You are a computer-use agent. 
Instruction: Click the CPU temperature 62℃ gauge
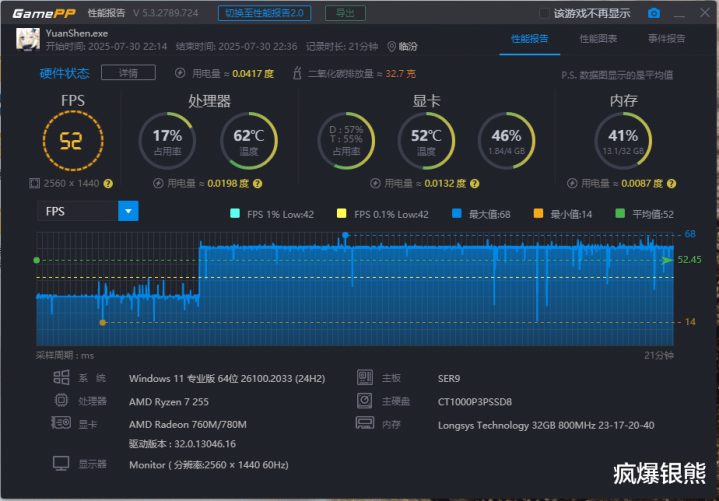click(x=249, y=141)
